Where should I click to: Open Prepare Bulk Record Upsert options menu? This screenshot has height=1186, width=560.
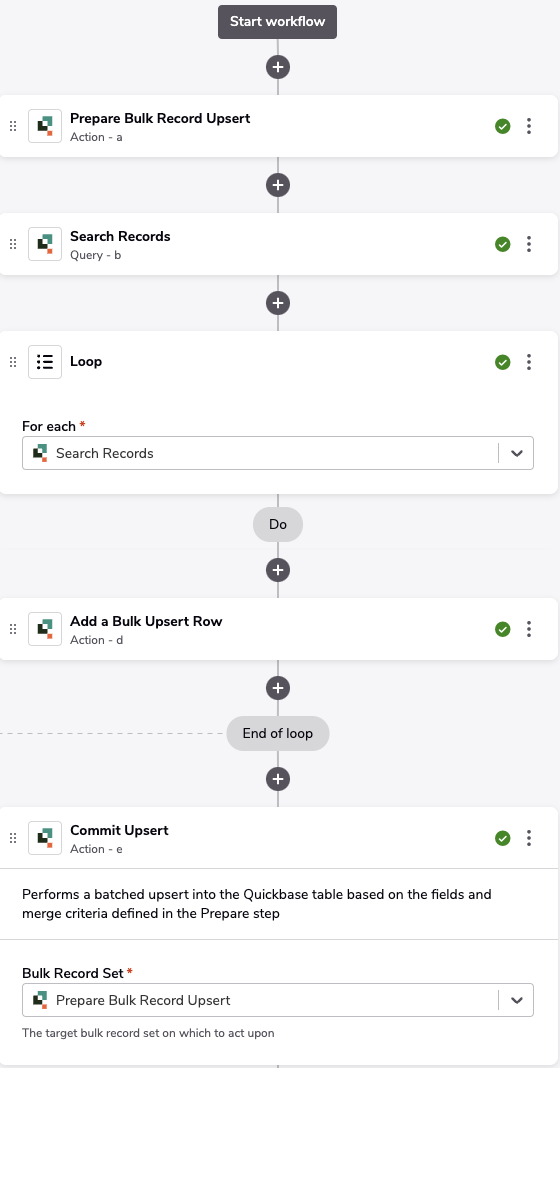[529, 126]
